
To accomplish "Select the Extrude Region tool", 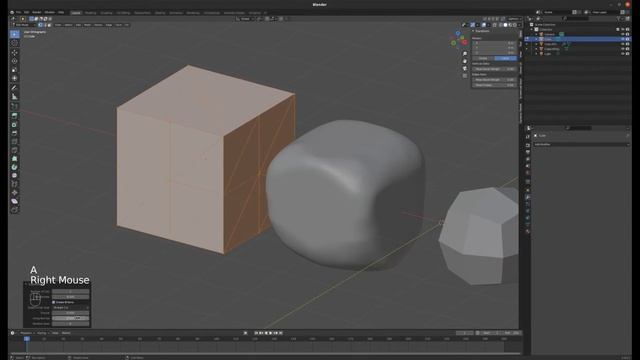I will pyautogui.click(x=14, y=116).
